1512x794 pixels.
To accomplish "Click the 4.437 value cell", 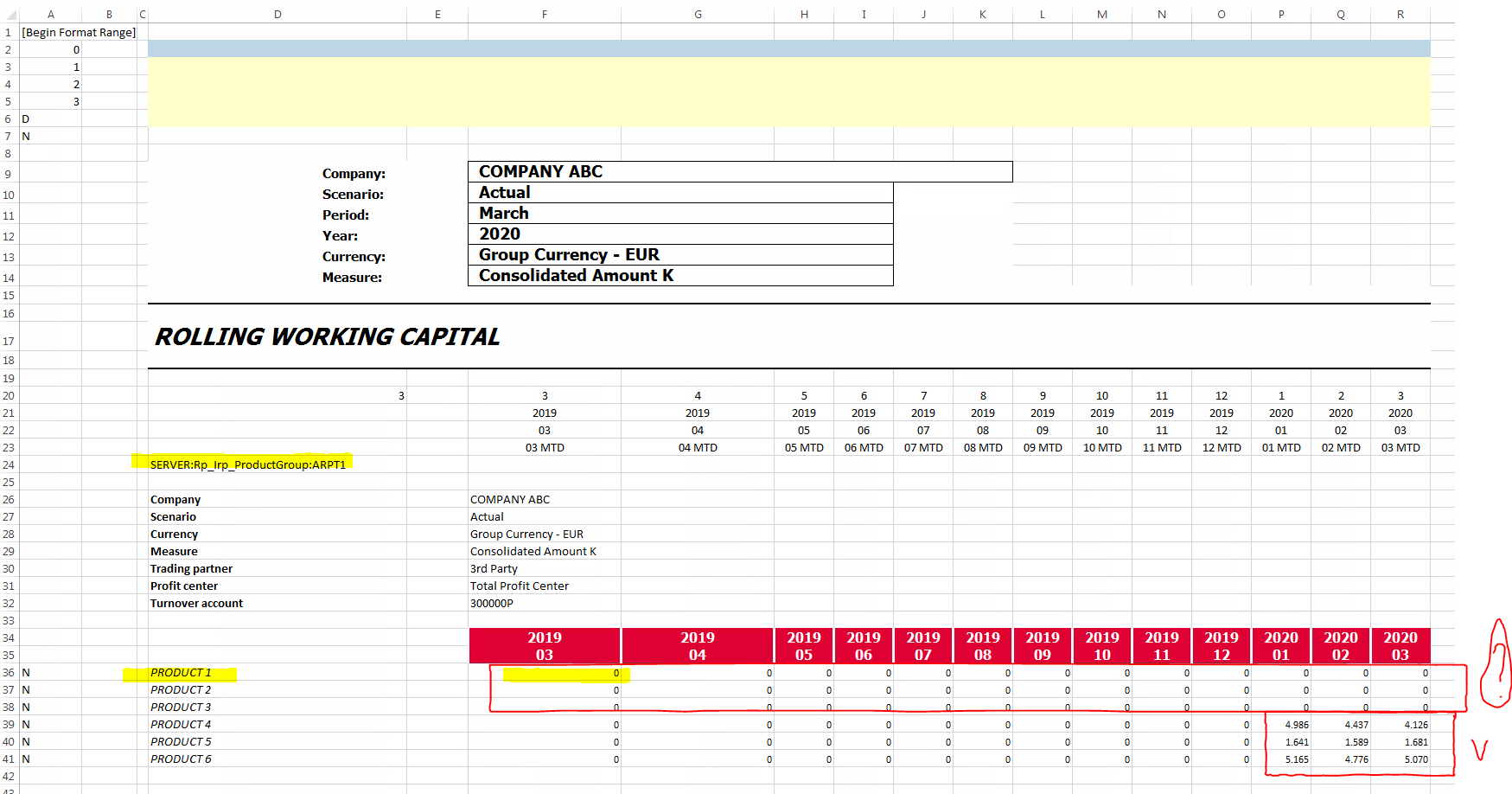I will 1356,725.
